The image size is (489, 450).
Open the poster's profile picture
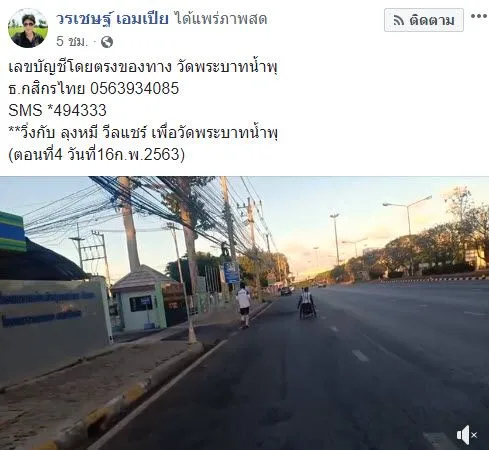(x=28, y=28)
